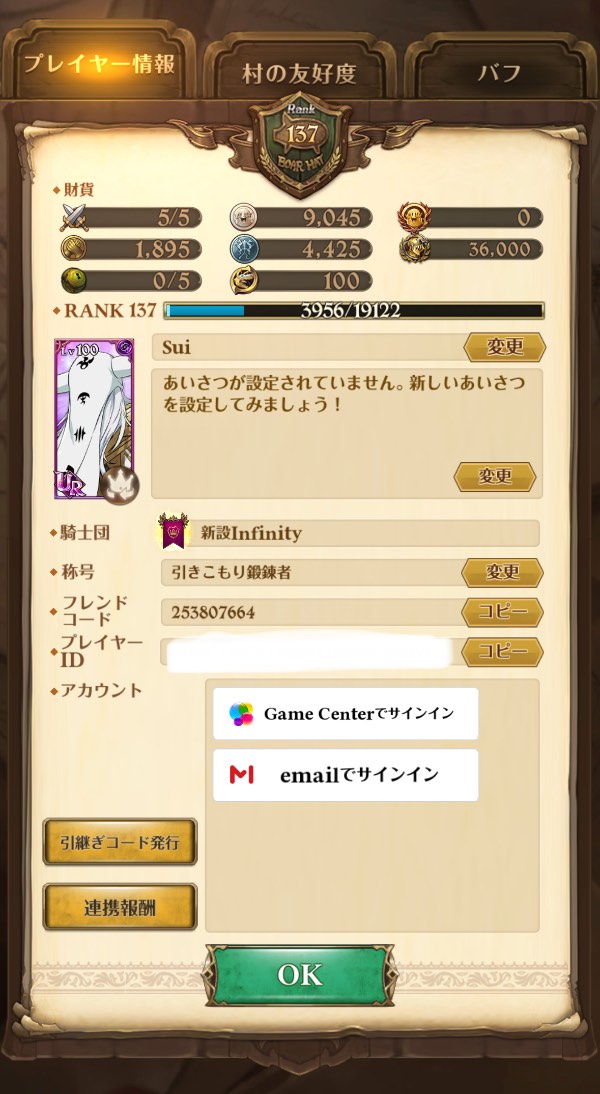Screen dimensions: 600x1094
Task: Tap the gold coin currency icon
Action: [x=73, y=249]
